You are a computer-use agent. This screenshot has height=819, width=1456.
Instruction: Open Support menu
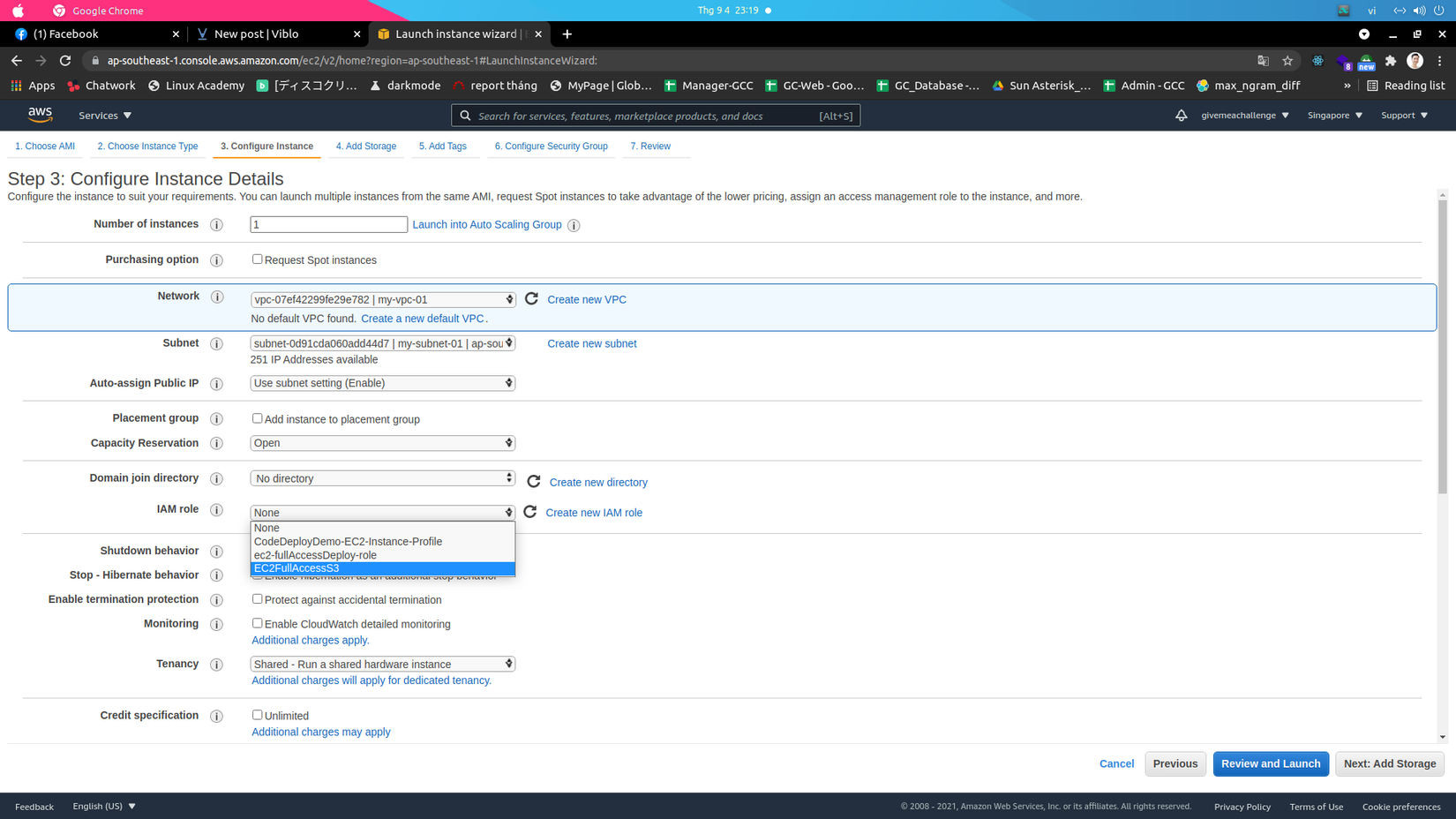point(1405,116)
